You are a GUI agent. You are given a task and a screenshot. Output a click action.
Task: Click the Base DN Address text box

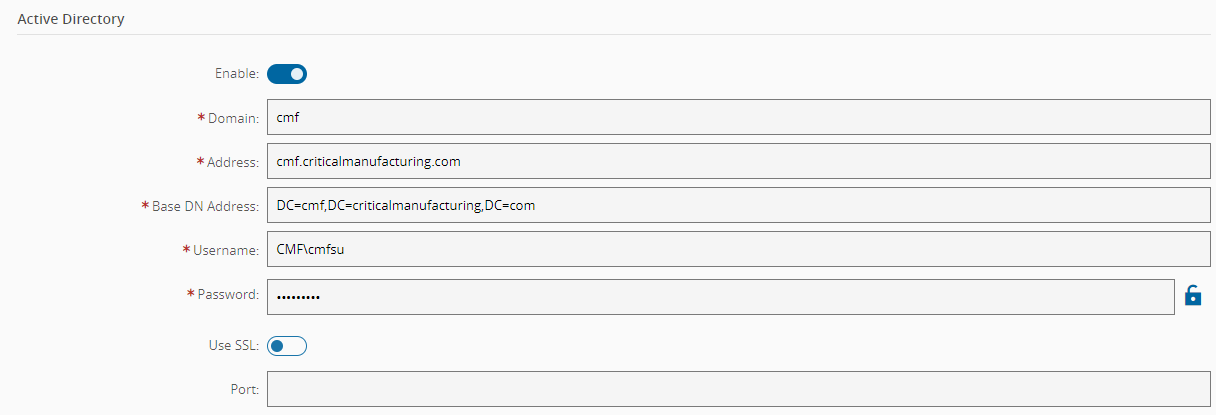[x=739, y=205]
